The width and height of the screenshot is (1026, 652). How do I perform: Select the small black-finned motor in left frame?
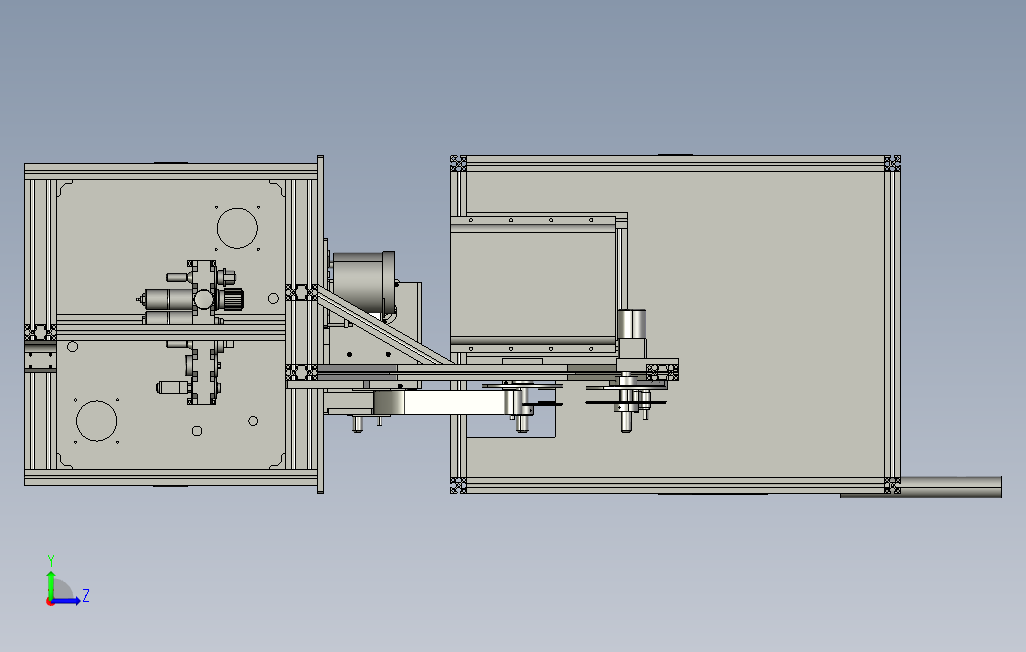click(234, 300)
